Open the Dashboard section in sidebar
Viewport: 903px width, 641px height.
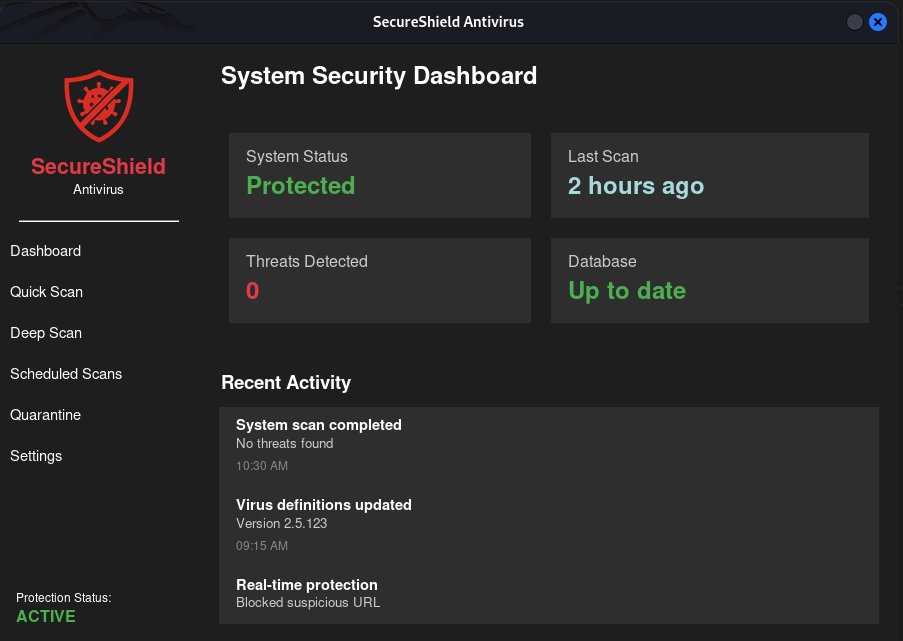(x=45, y=251)
